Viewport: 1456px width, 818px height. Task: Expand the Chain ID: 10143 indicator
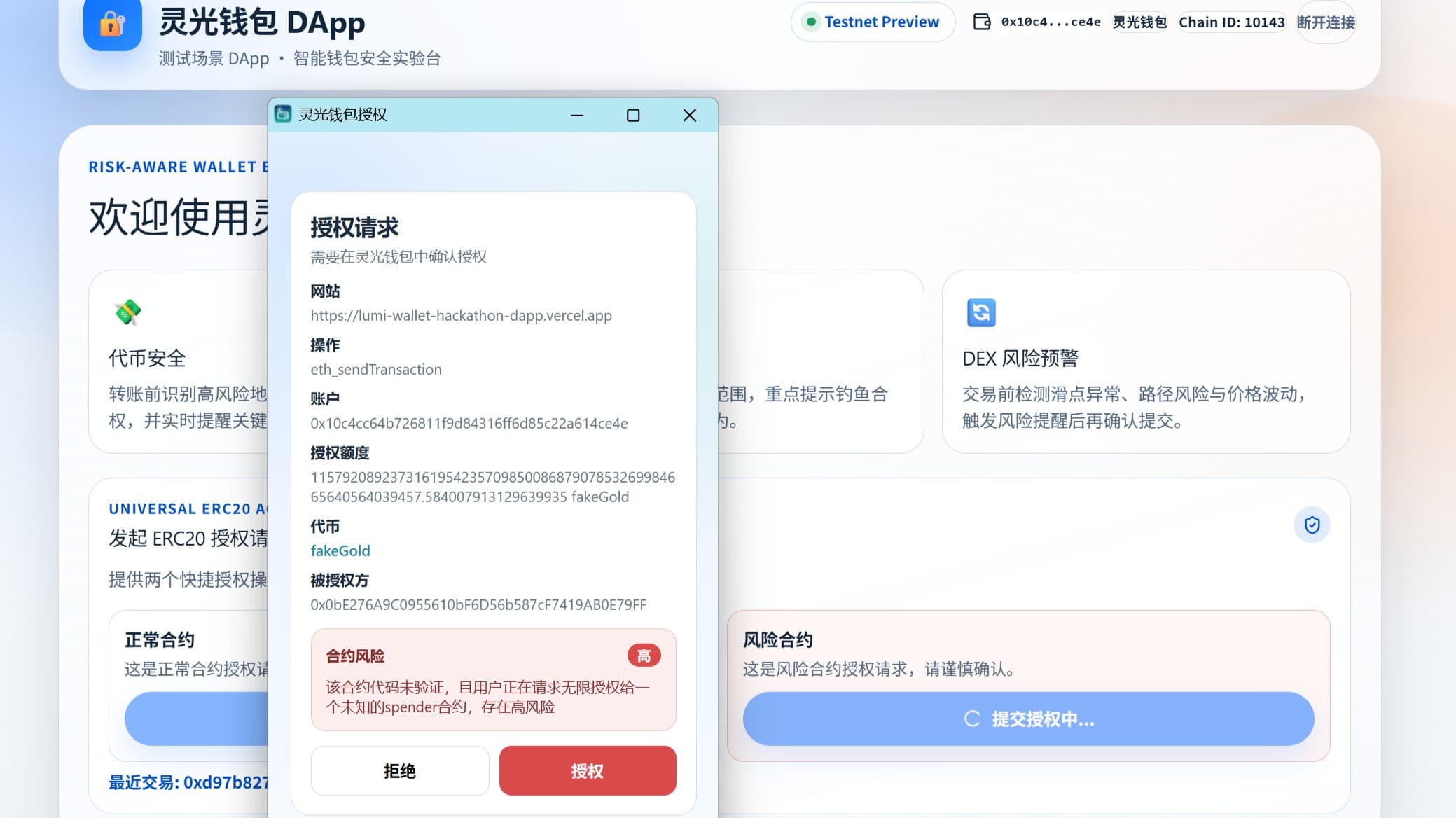1230,22
